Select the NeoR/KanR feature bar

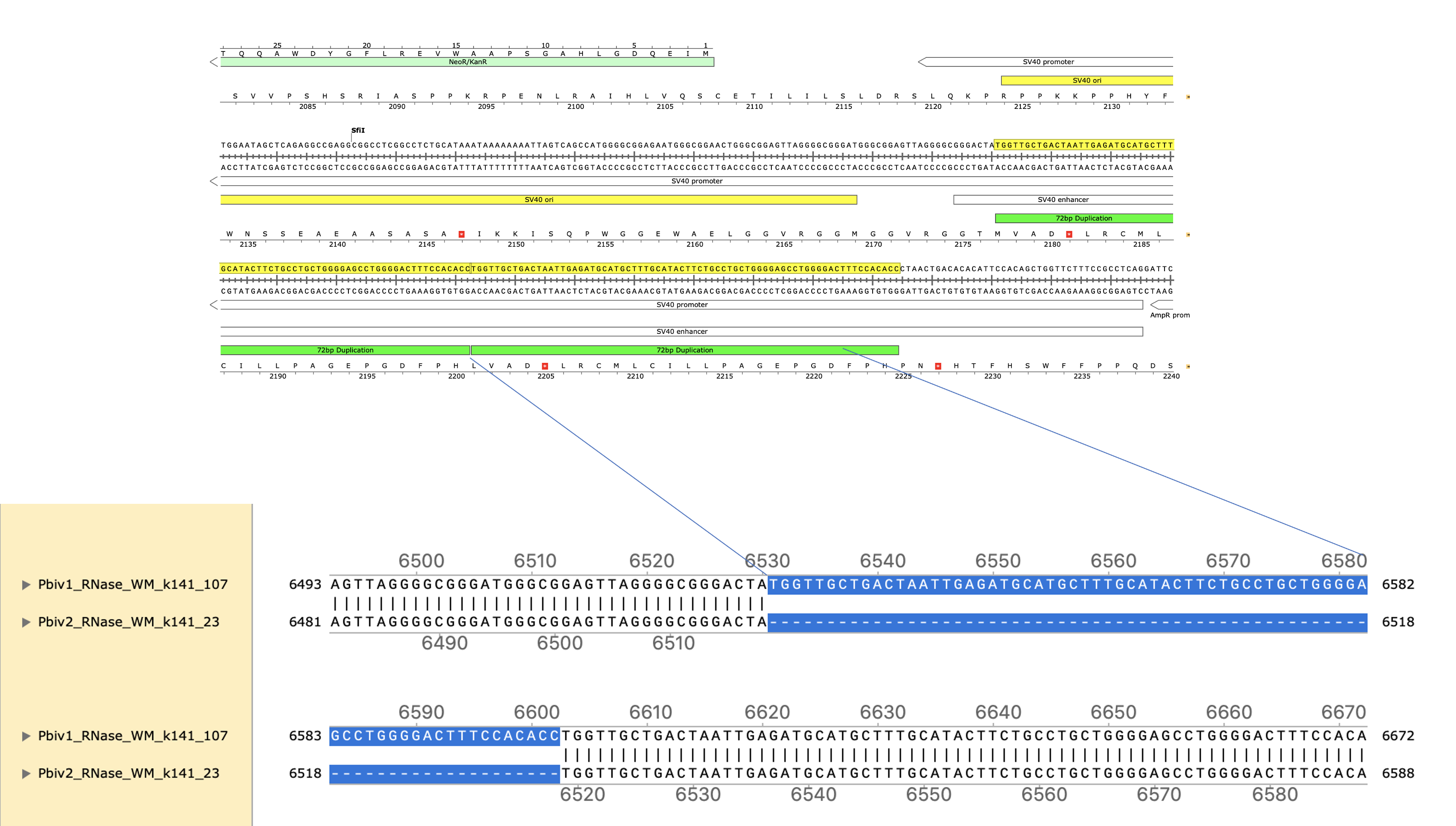(x=467, y=62)
